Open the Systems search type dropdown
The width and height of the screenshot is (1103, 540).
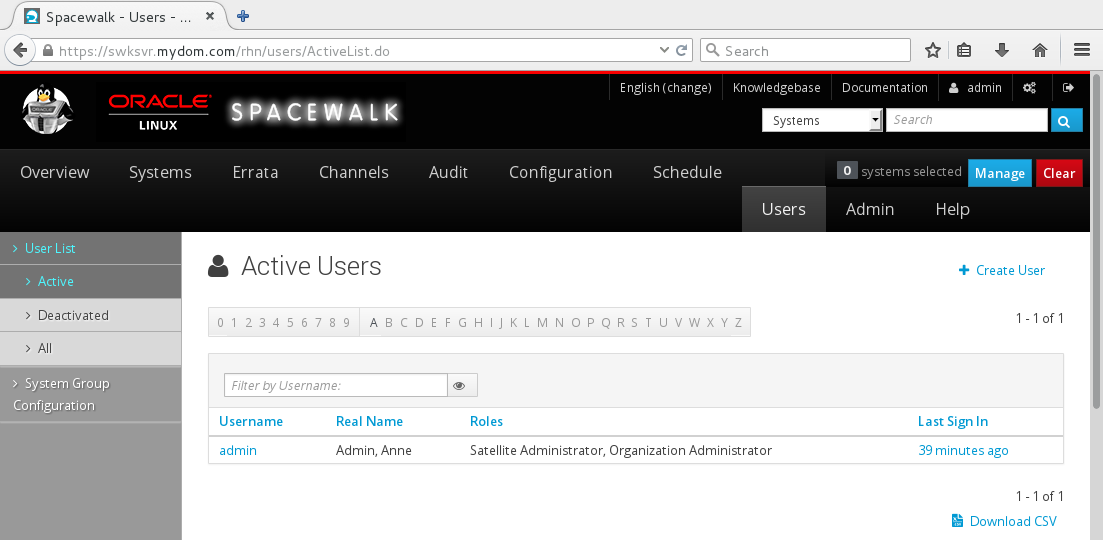coord(822,121)
